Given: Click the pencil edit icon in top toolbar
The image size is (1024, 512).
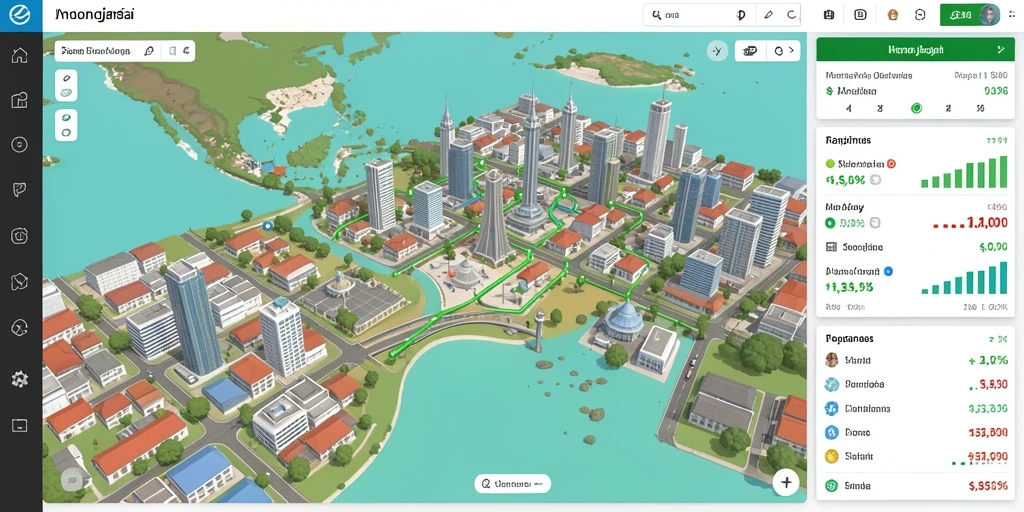Looking at the screenshot, I should coord(768,14).
